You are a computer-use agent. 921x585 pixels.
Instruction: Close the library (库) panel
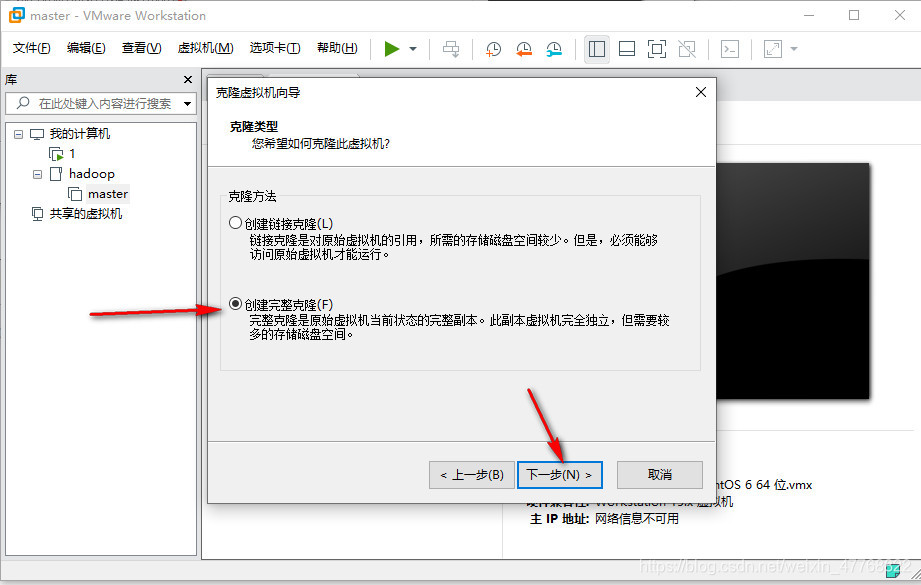coord(188,79)
